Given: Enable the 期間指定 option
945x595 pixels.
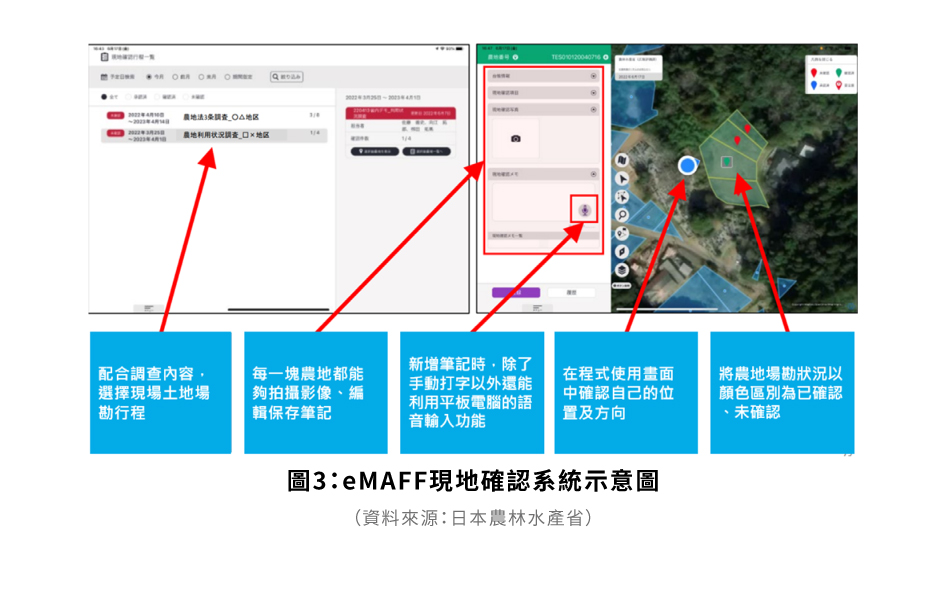Looking at the screenshot, I should [228, 75].
